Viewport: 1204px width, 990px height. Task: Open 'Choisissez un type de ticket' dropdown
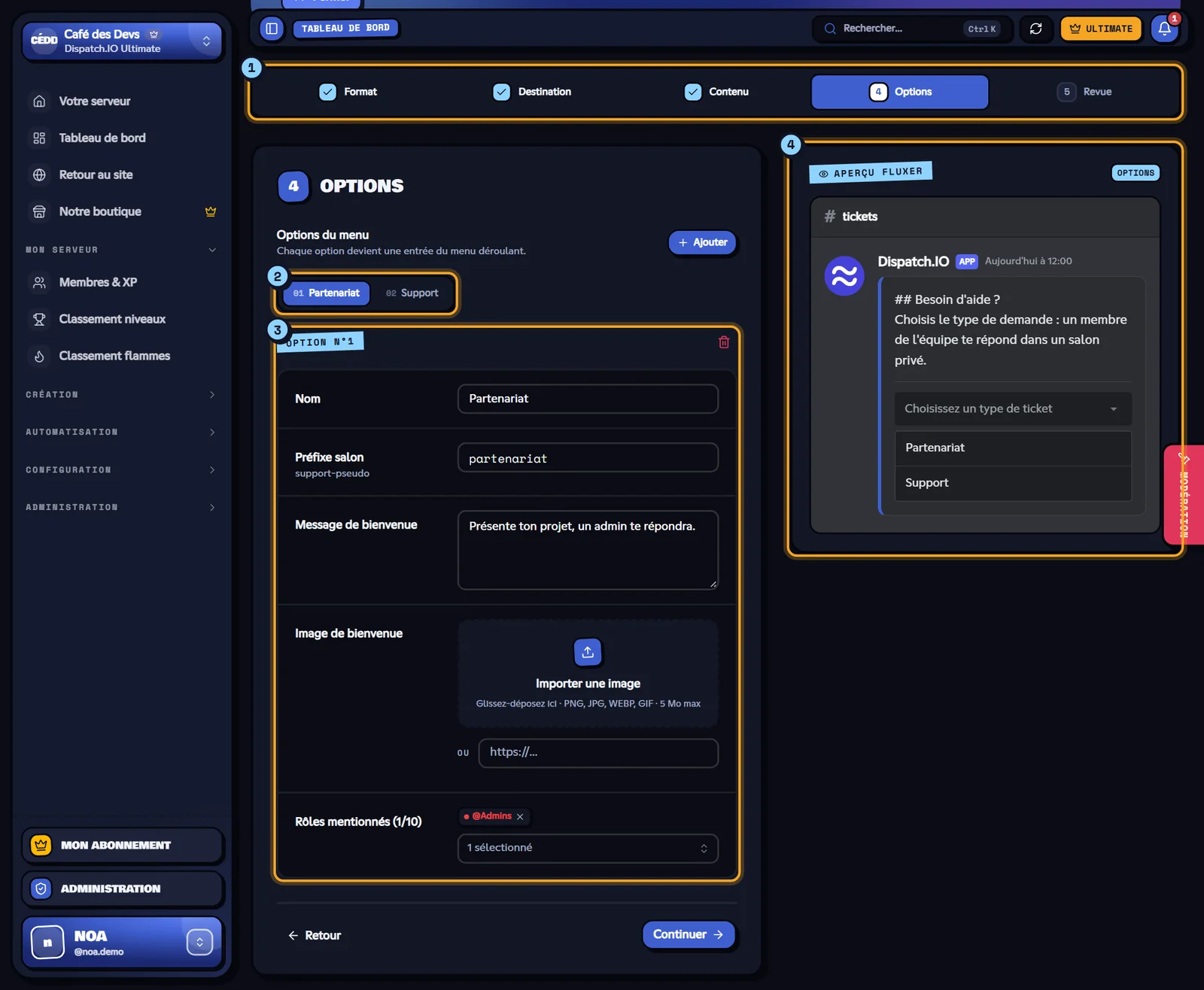point(1012,408)
